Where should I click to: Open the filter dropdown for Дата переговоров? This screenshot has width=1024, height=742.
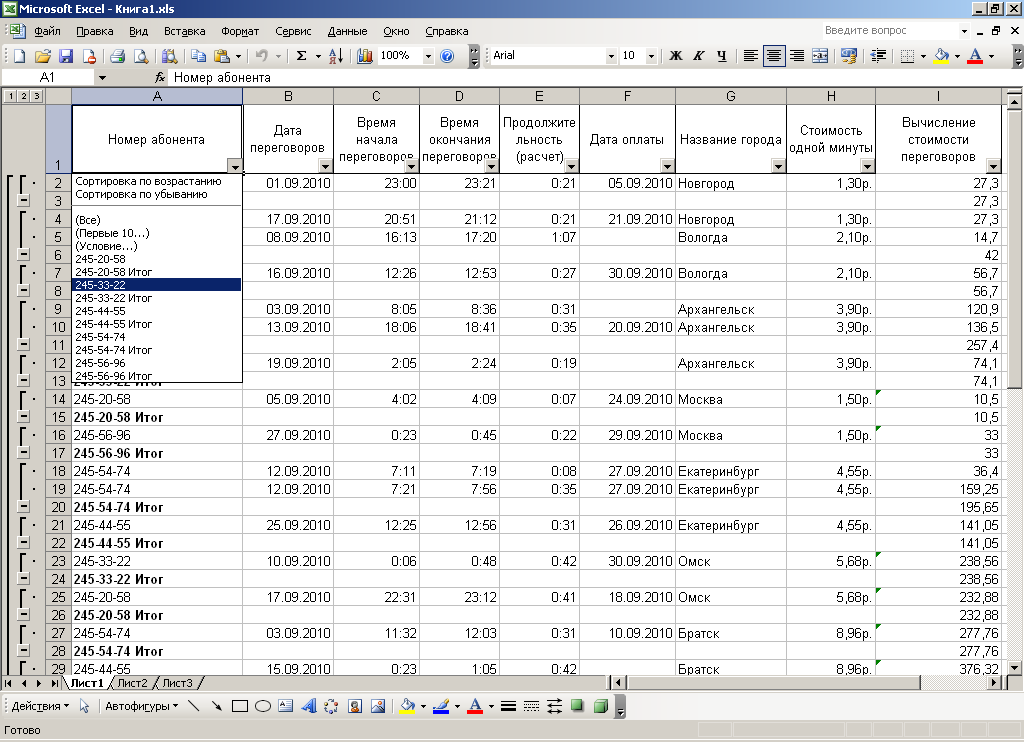click(x=325, y=166)
